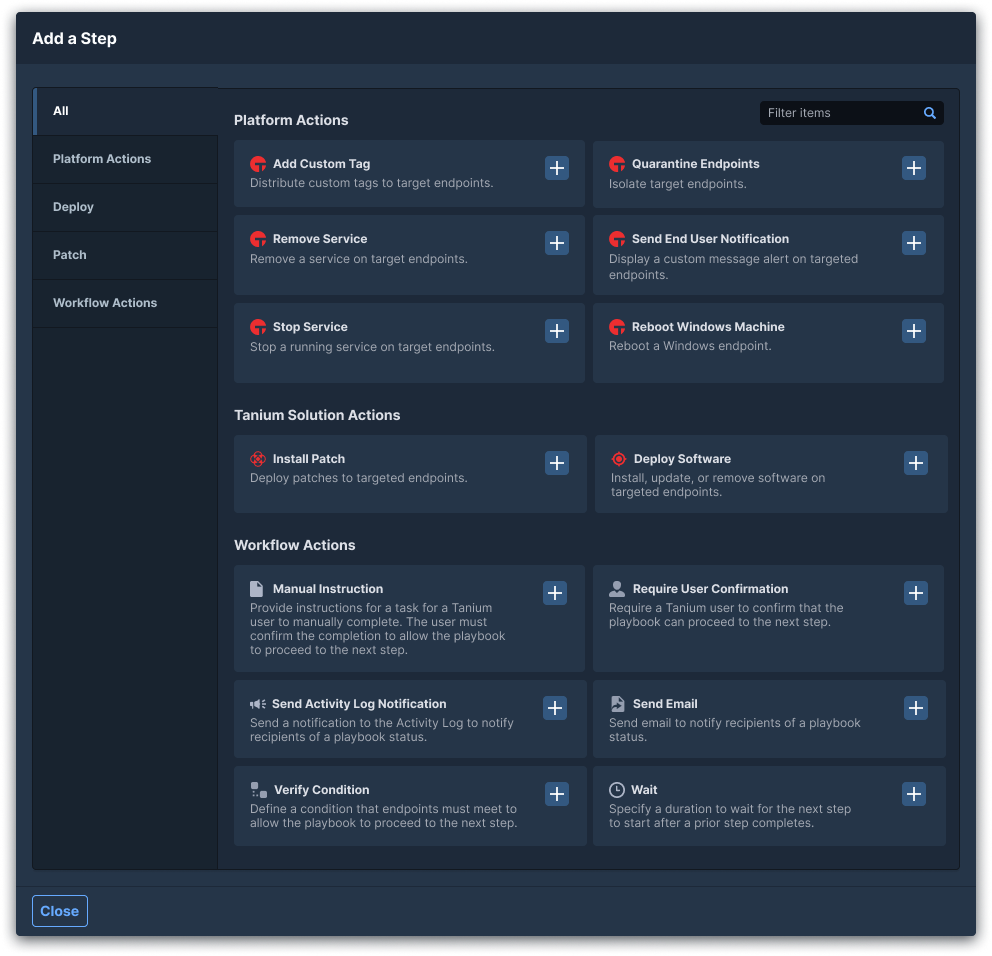Add the Manual Instruction workflow step
The height and width of the screenshot is (956, 992).
tap(555, 593)
